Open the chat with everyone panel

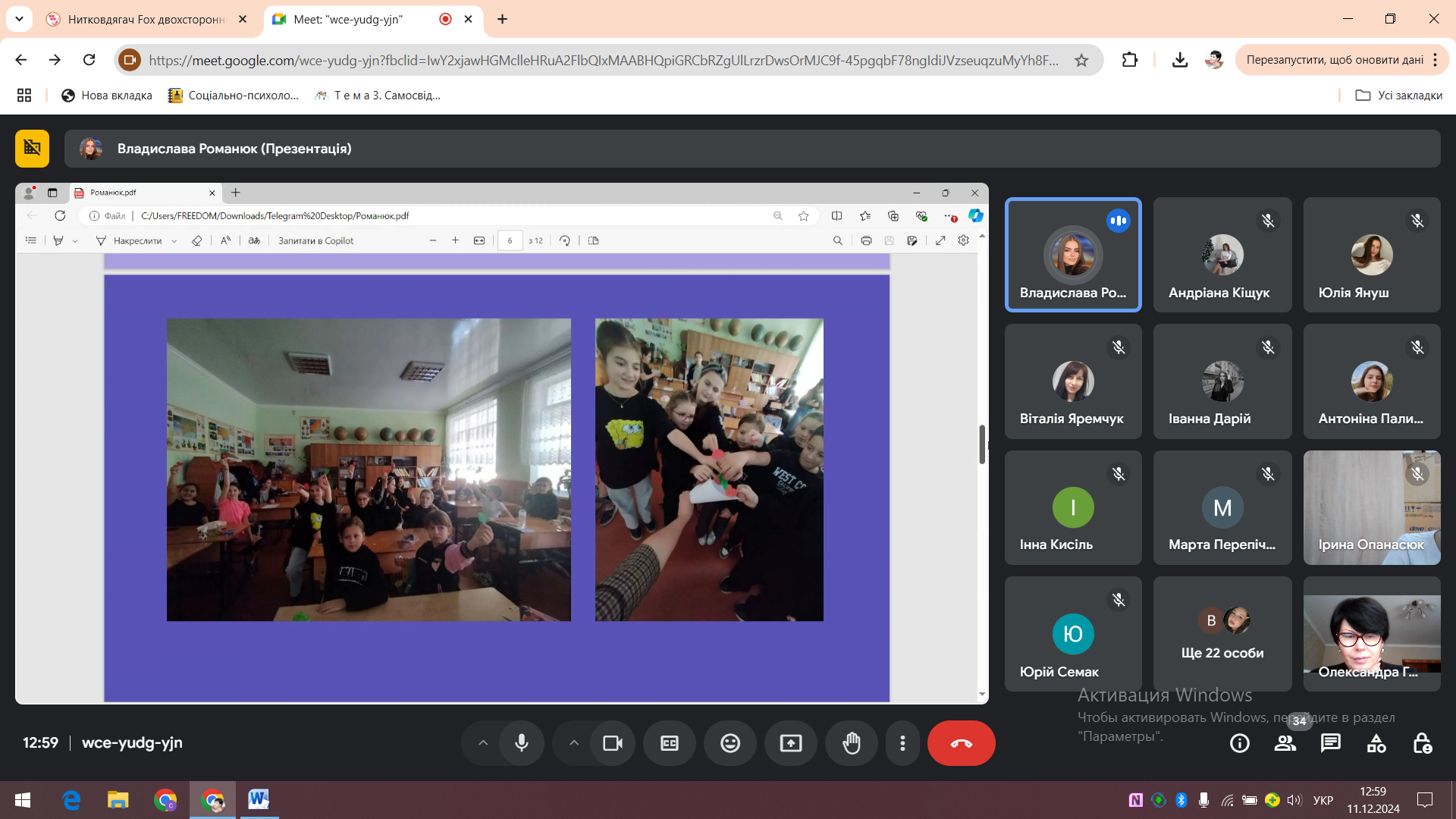coord(1331,743)
